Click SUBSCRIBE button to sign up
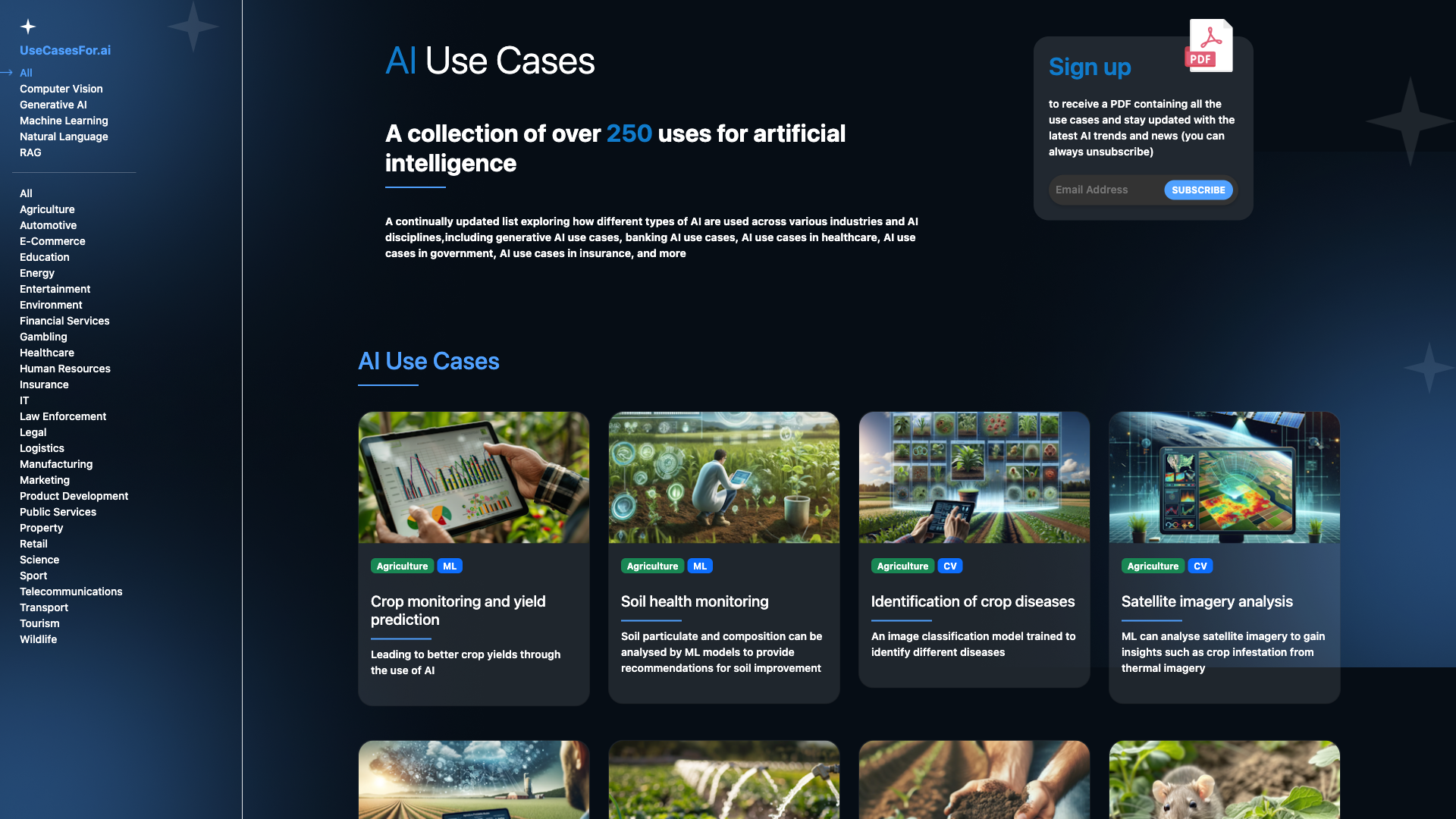 (x=1198, y=189)
